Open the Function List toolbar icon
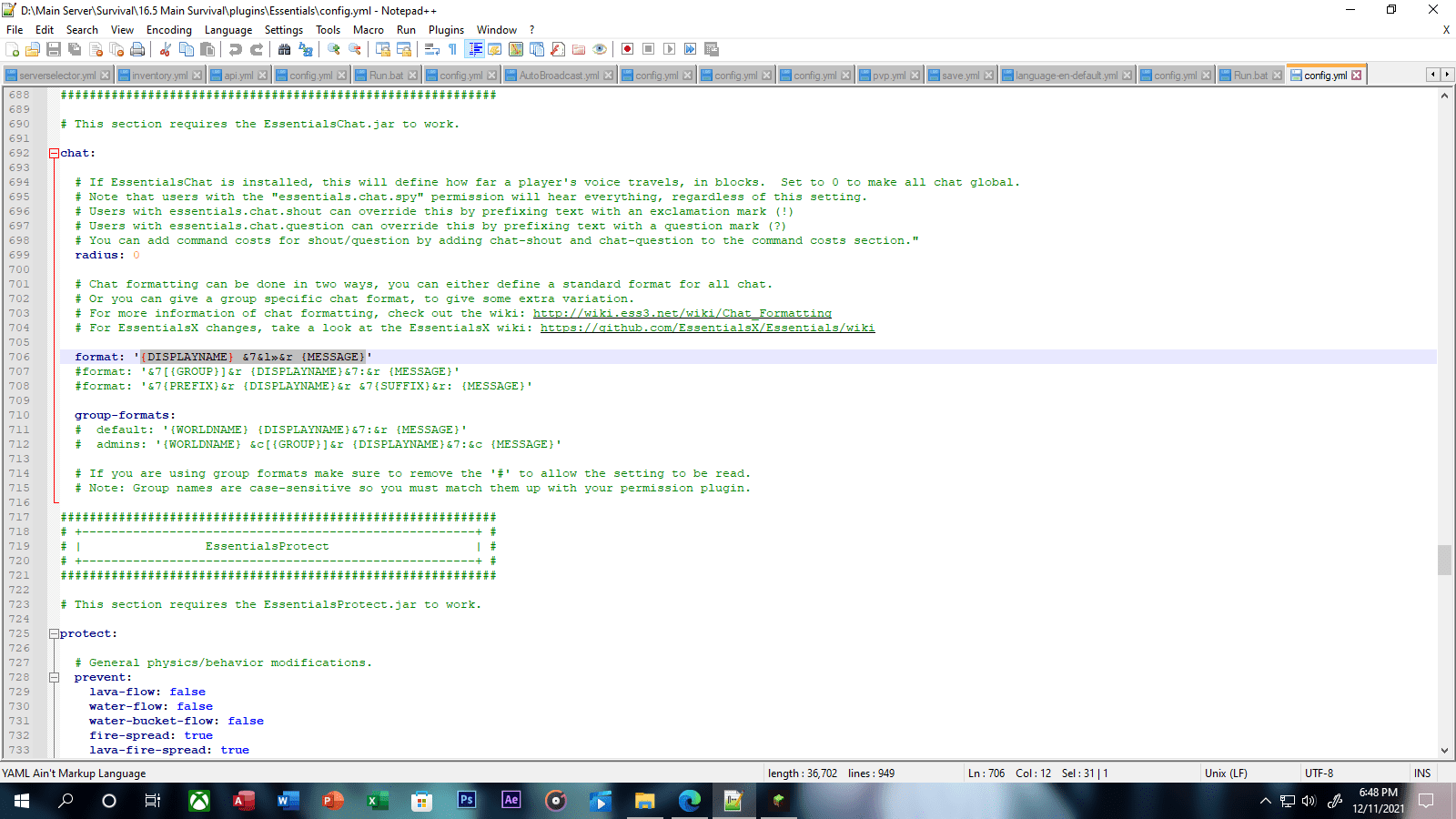Viewport: 1456px width, 819px height. pyautogui.click(x=558, y=49)
